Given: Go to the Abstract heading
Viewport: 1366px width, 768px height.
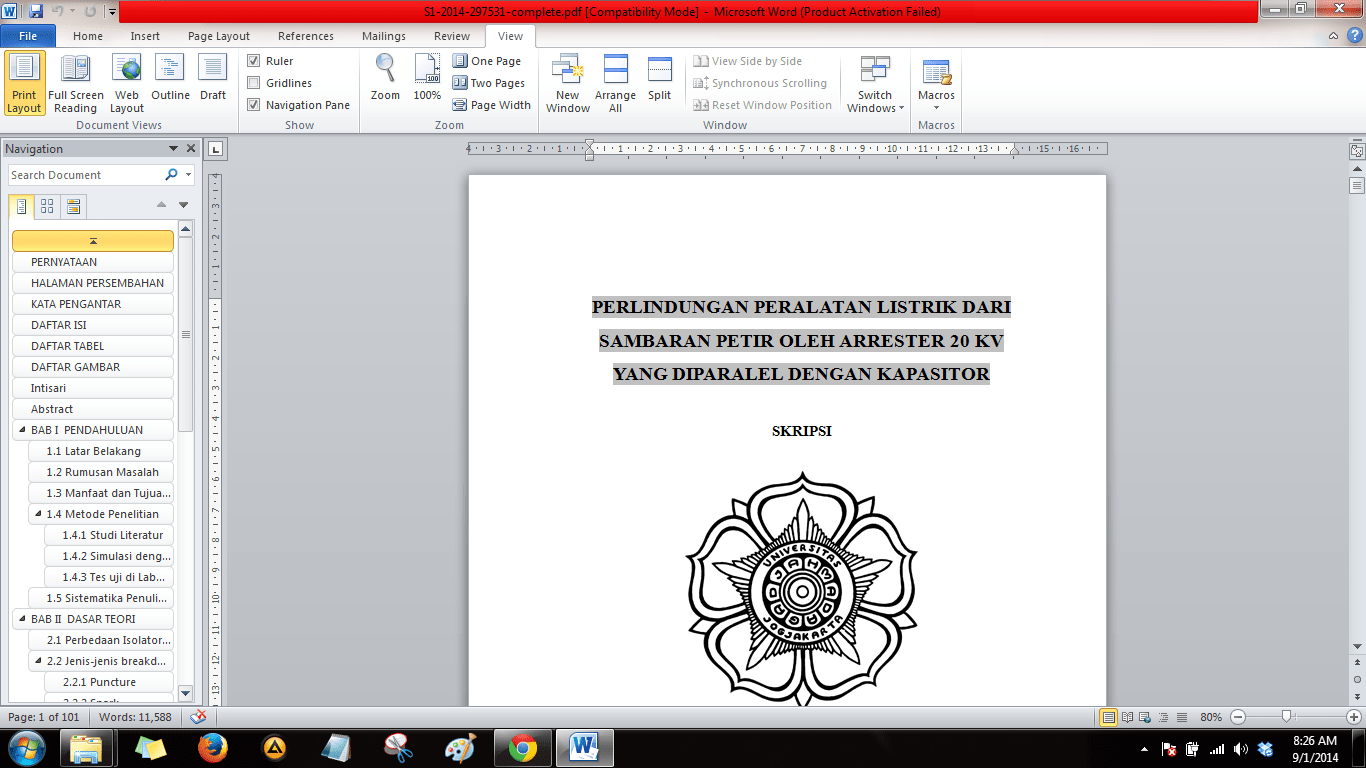Looking at the screenshot, I should 93,409.
